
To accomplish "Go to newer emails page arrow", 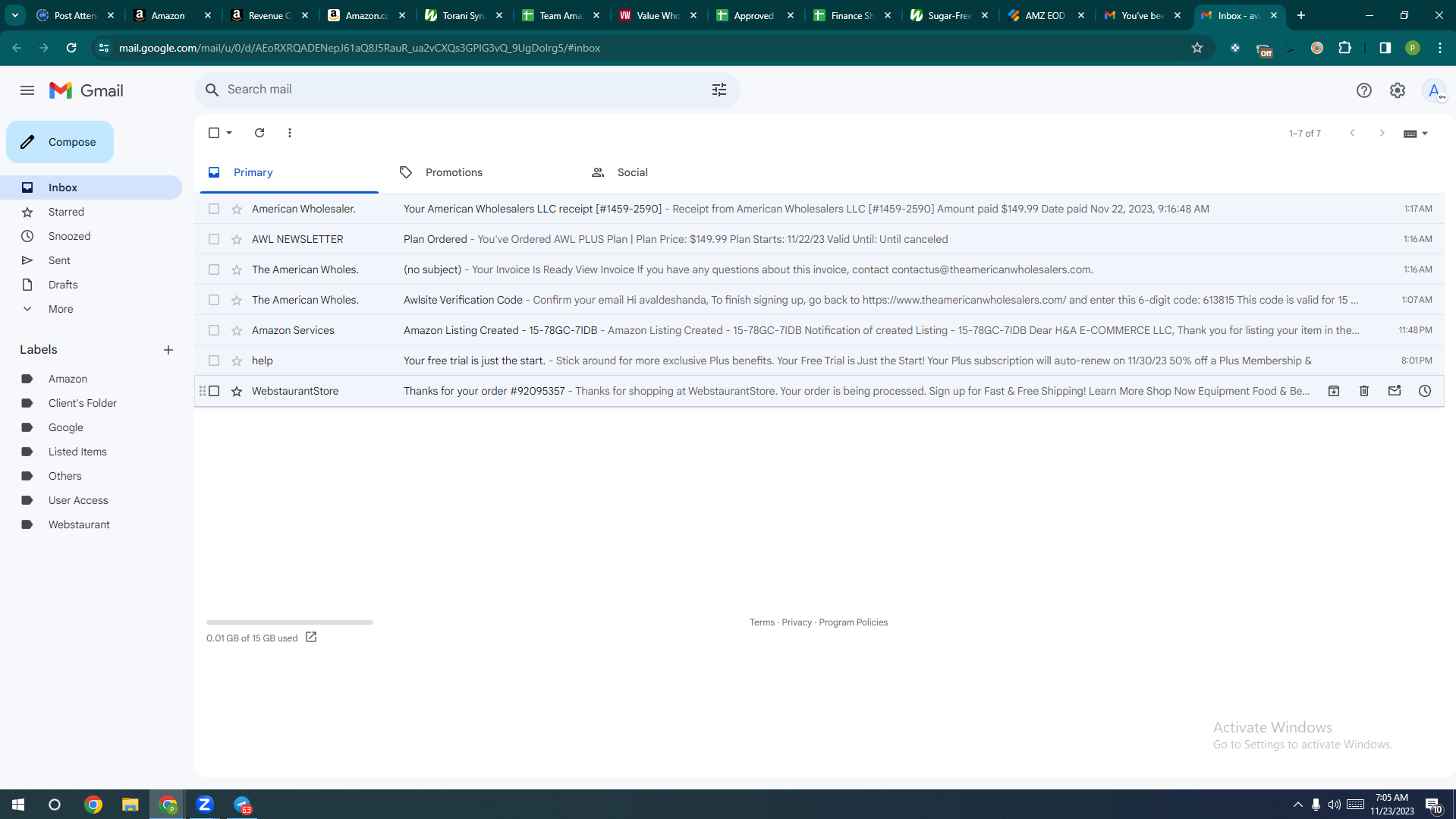I will point(1352,133).
